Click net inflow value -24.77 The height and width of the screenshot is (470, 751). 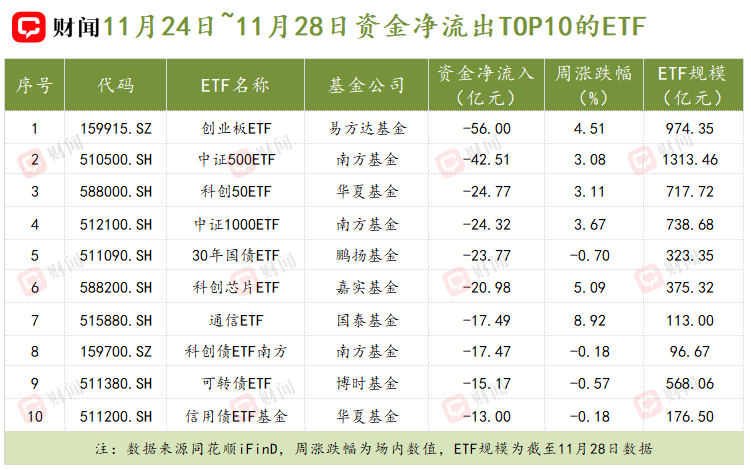pos(487,192)
